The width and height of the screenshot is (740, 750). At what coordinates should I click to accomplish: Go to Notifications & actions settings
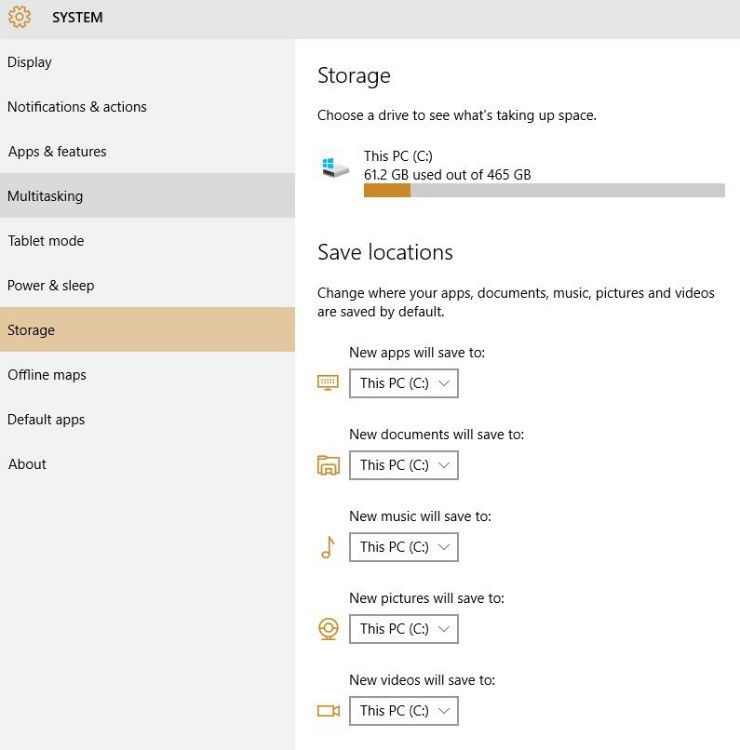(77, 107)
